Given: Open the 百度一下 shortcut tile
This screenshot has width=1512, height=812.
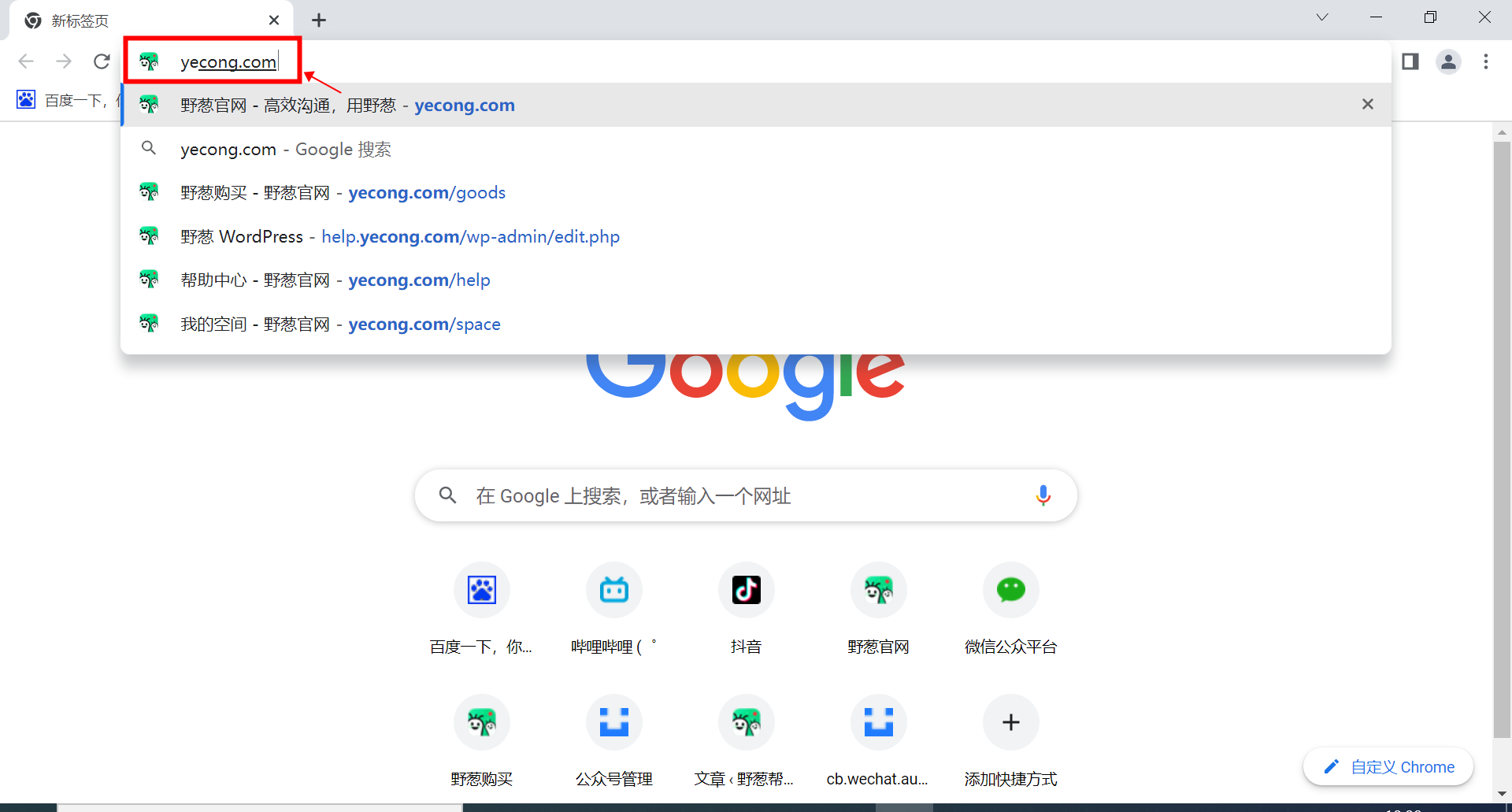Looking at the screenshot, I should 481,609.
